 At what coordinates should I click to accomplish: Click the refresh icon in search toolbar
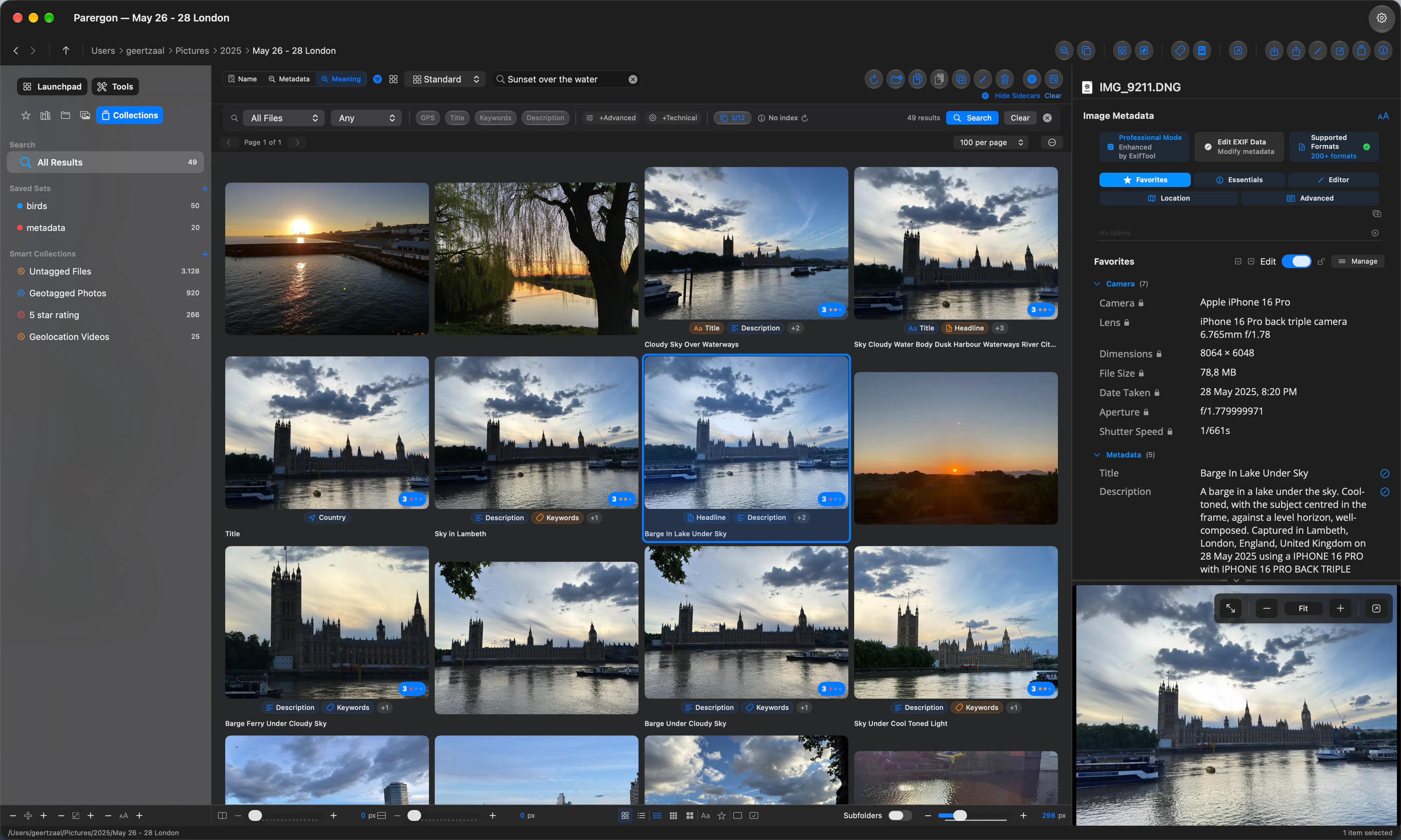coord(874,79)
